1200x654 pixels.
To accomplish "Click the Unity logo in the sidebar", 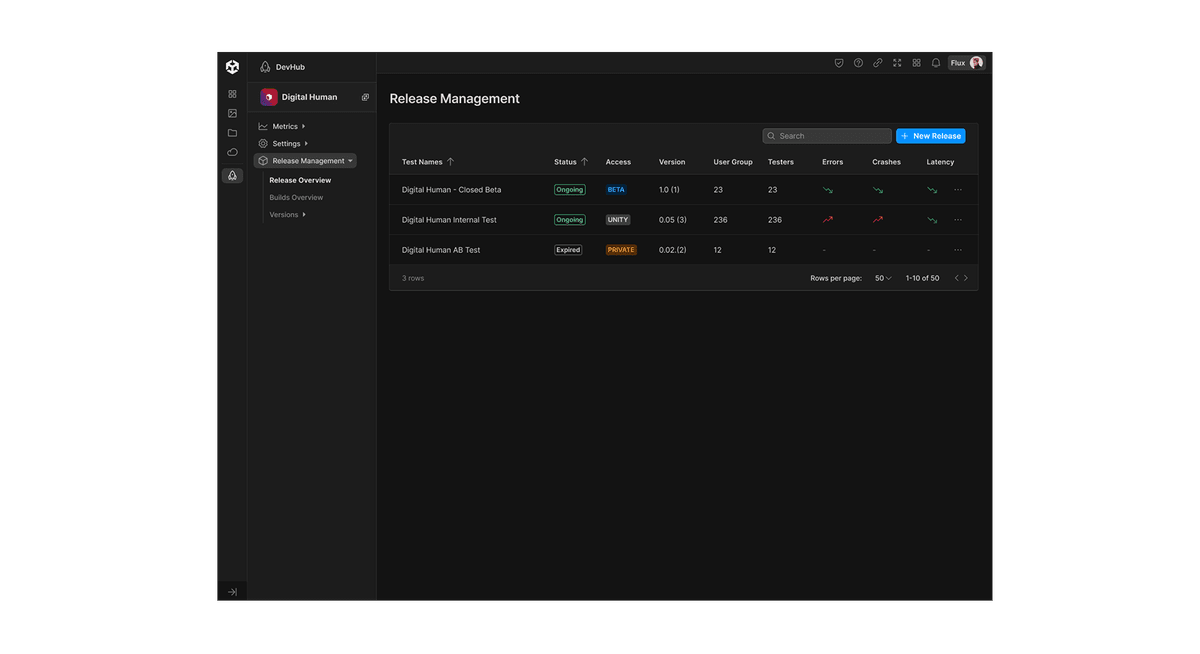I will (232, 67).
